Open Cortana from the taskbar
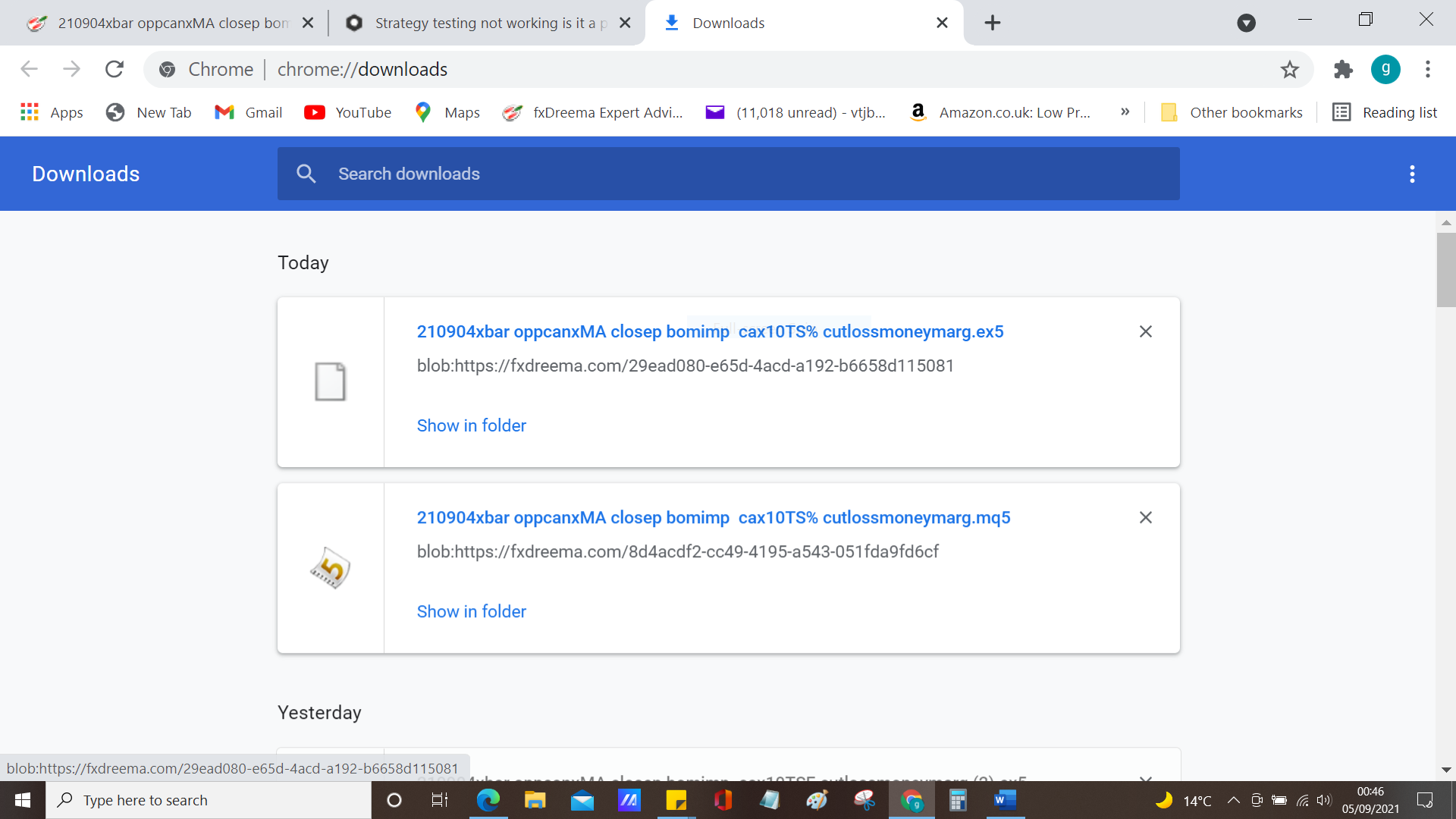The height and width of the screenshot is (819, 1456). 394,800
